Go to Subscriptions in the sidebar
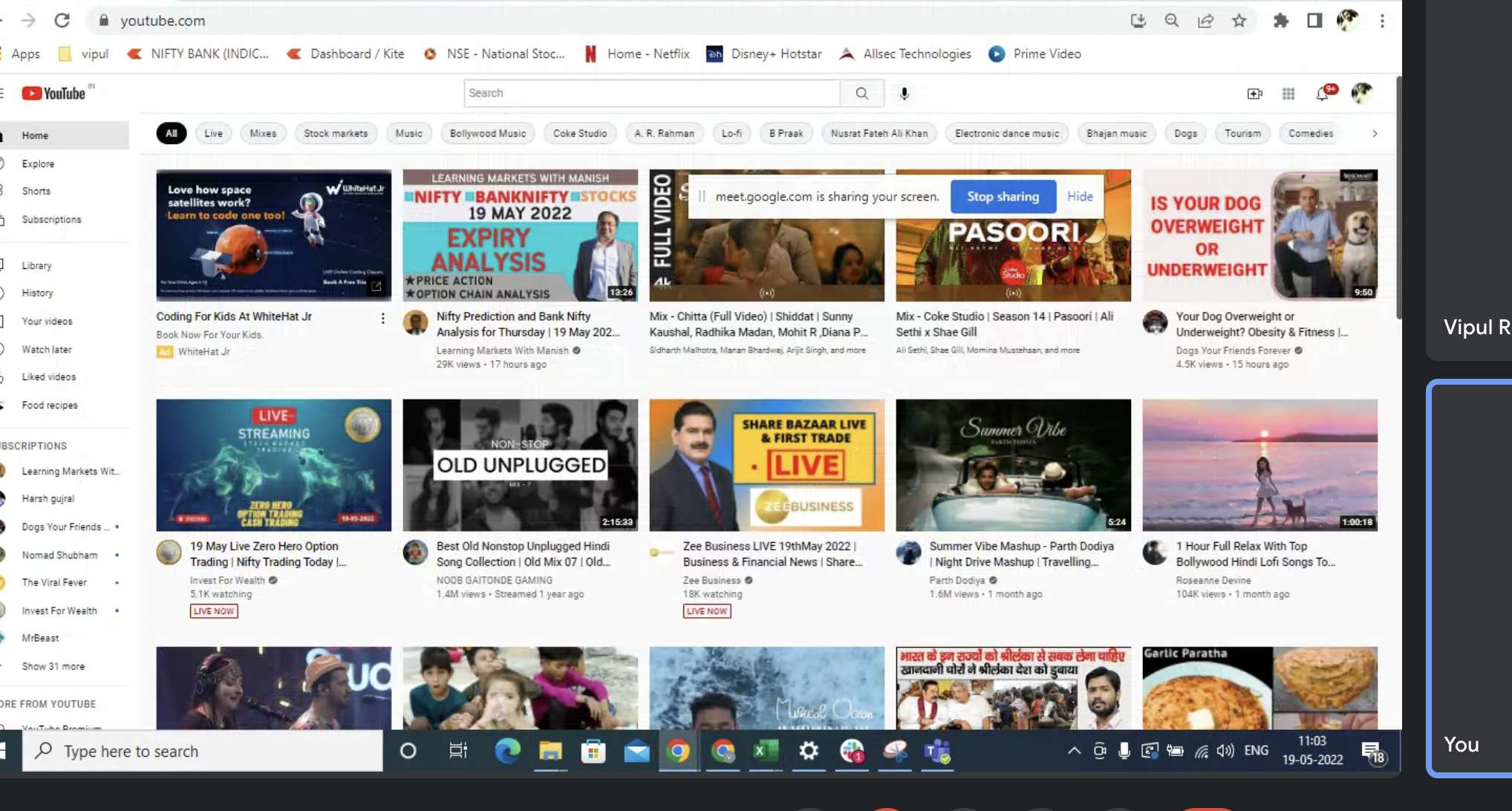 click(51, 220)
